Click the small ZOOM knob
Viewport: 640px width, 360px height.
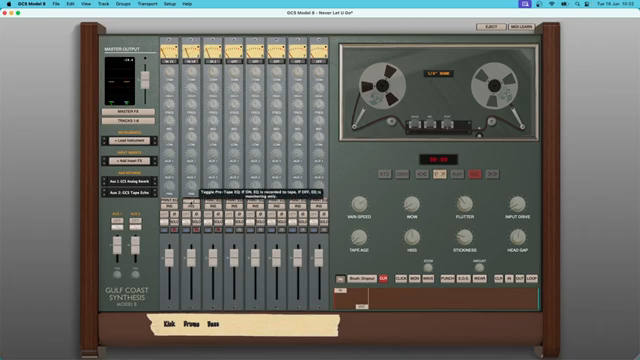tap(428, 267)
